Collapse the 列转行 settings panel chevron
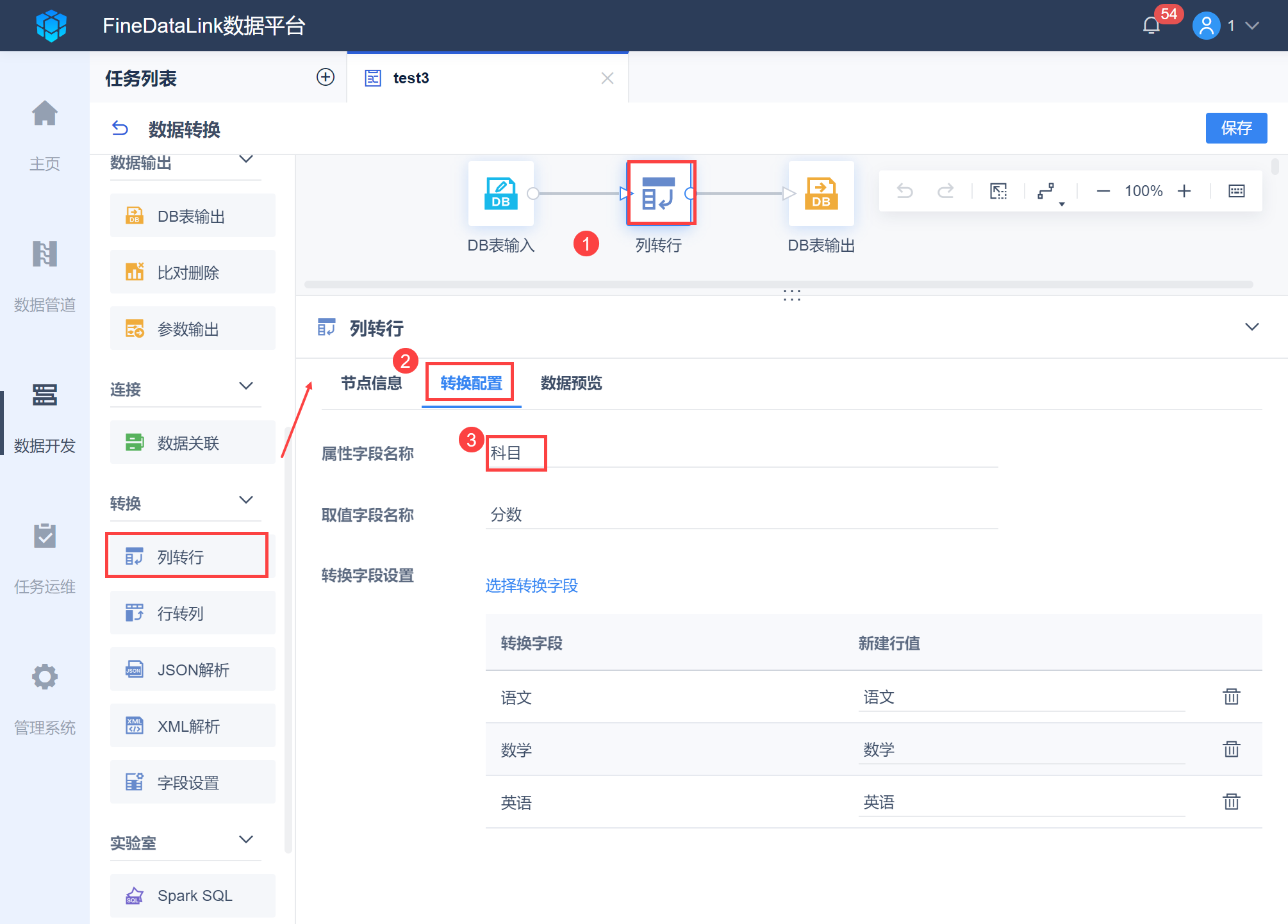 pyautogui.click(x=1251, y=327)
